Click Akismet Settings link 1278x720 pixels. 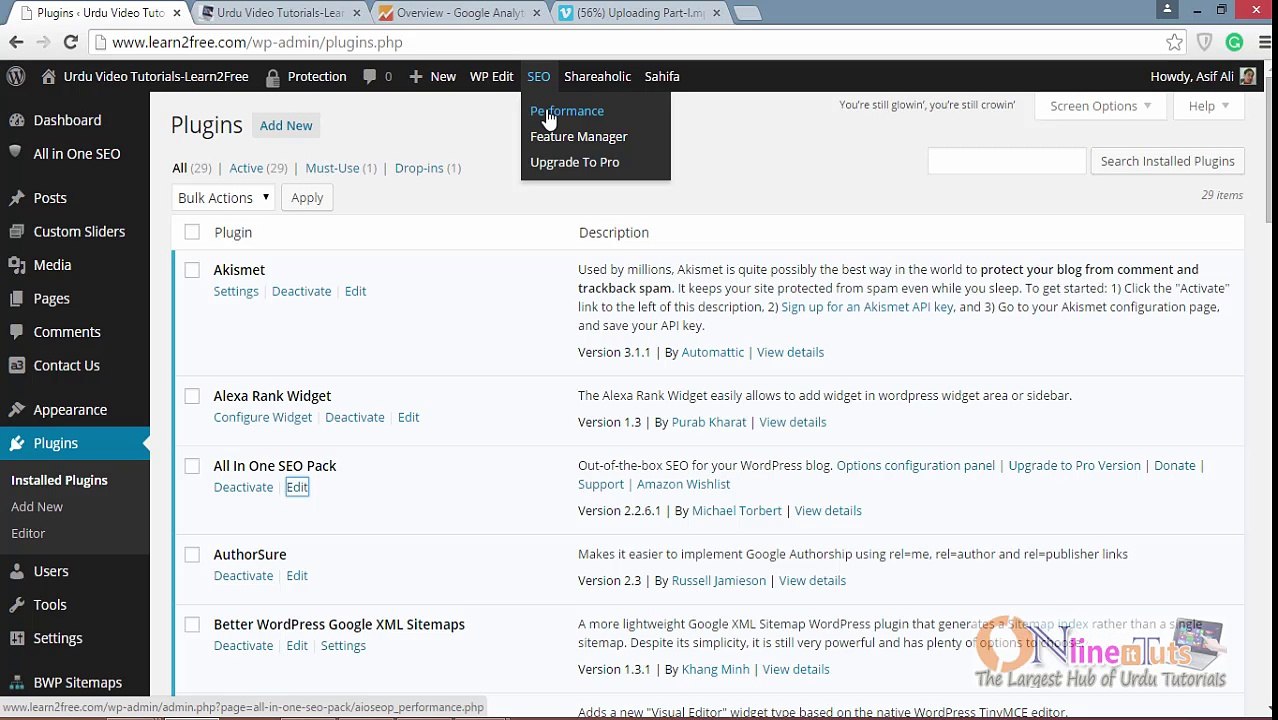[236, 291]
